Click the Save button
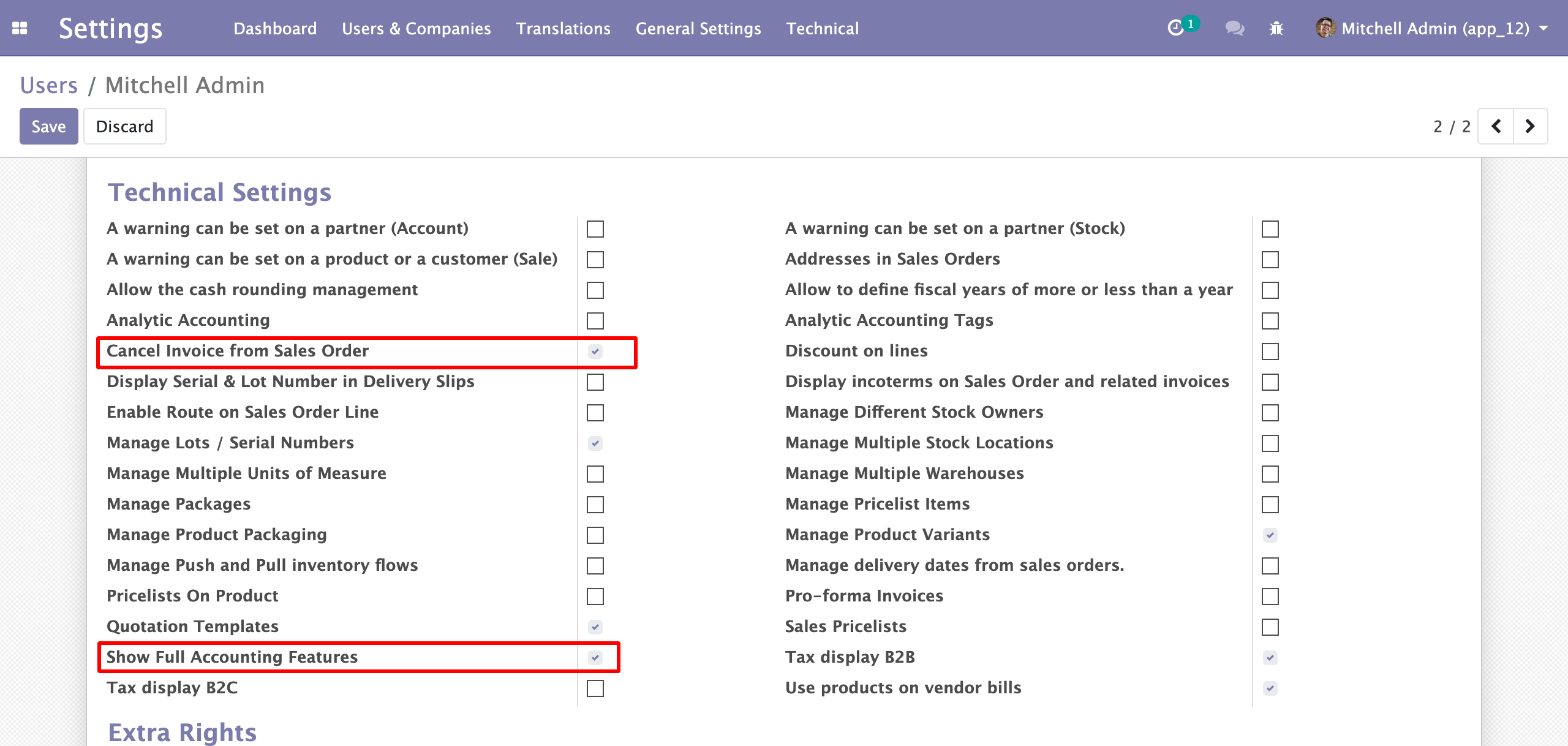1568x746 pixels. pyautogui.click(x=49, y=126)
